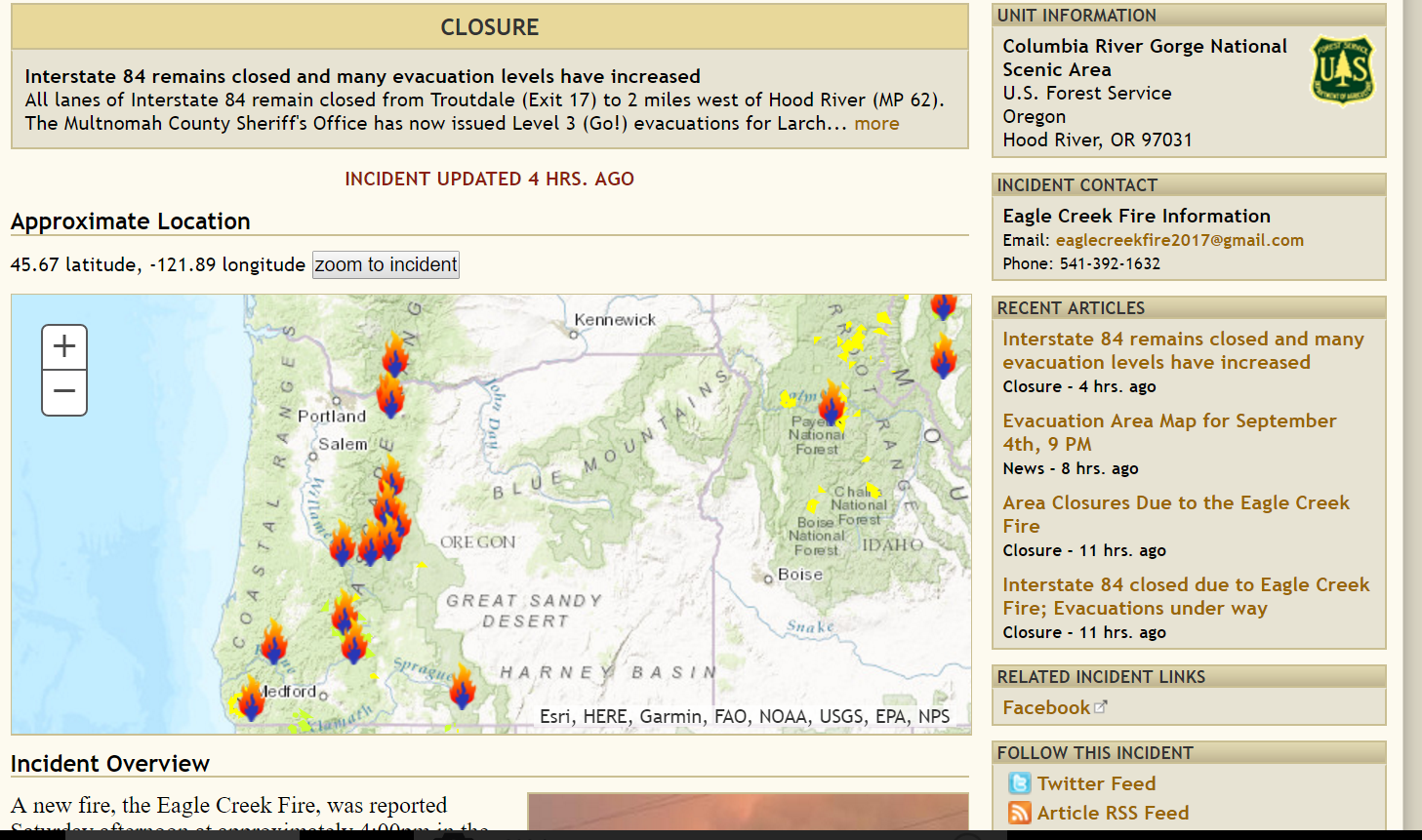This screenshot has height=840, width=1422.
Task: Click the map zoom out minus button
Action: click(x=64, y=392)
